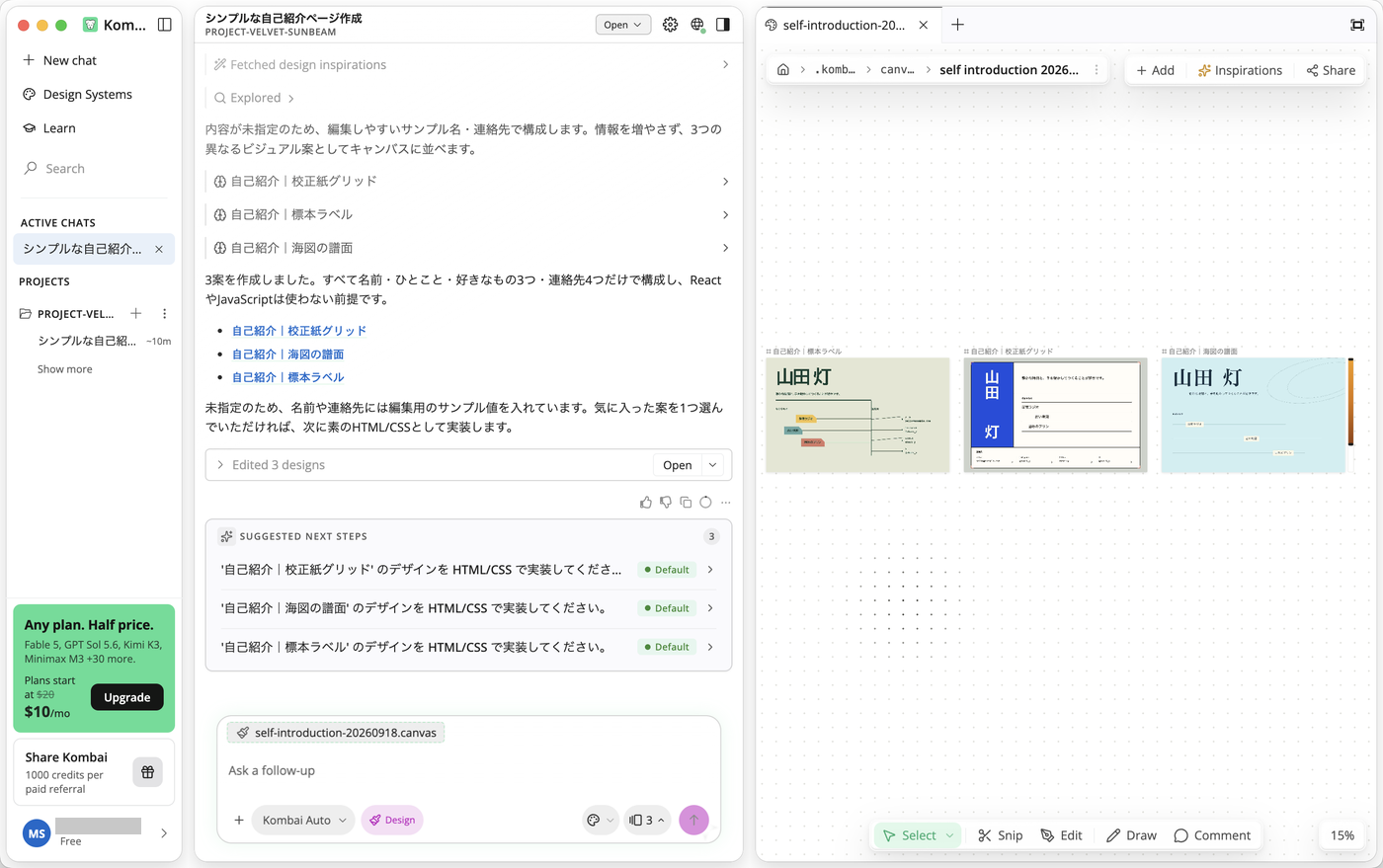
Task: Start a New chat
Action: (x=59, y=60)
